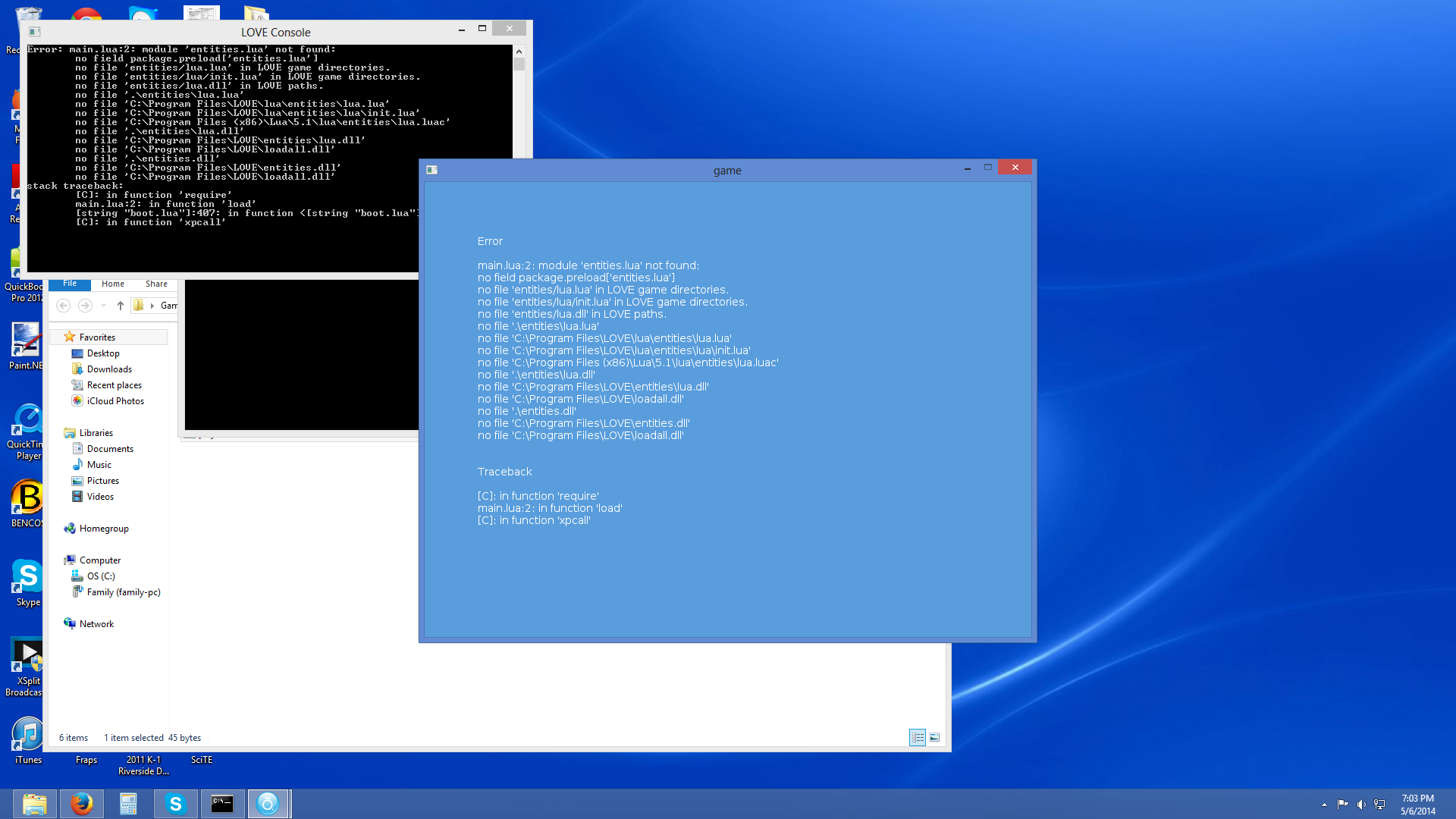
Task: Open Calculator from the taskbar
Action: 129,804
